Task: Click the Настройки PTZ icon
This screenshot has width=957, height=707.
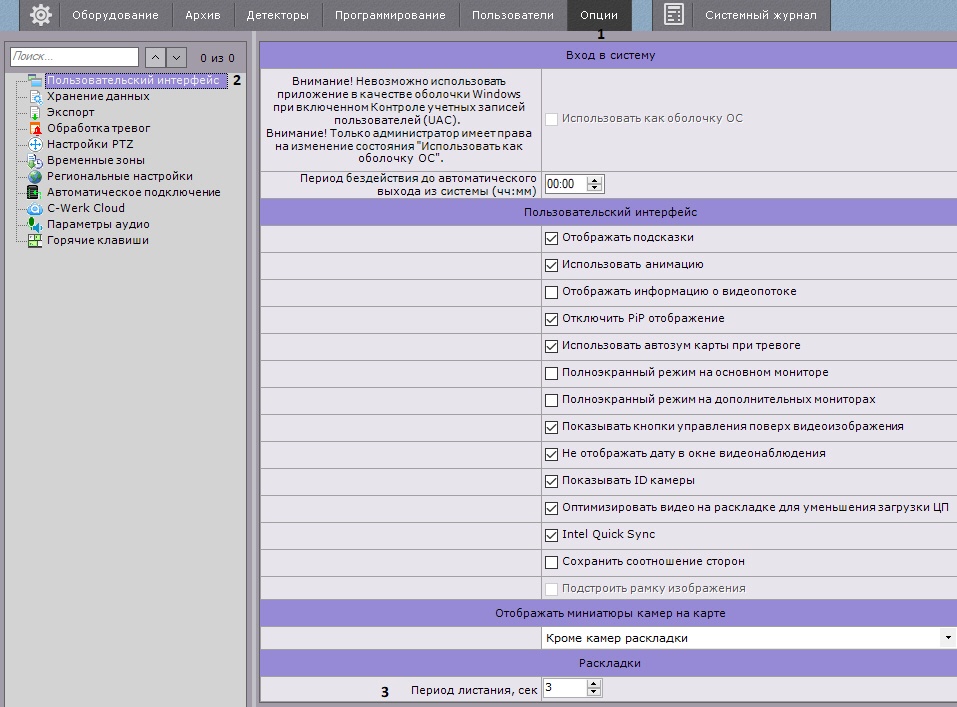Action: click(x=35, y=145)
